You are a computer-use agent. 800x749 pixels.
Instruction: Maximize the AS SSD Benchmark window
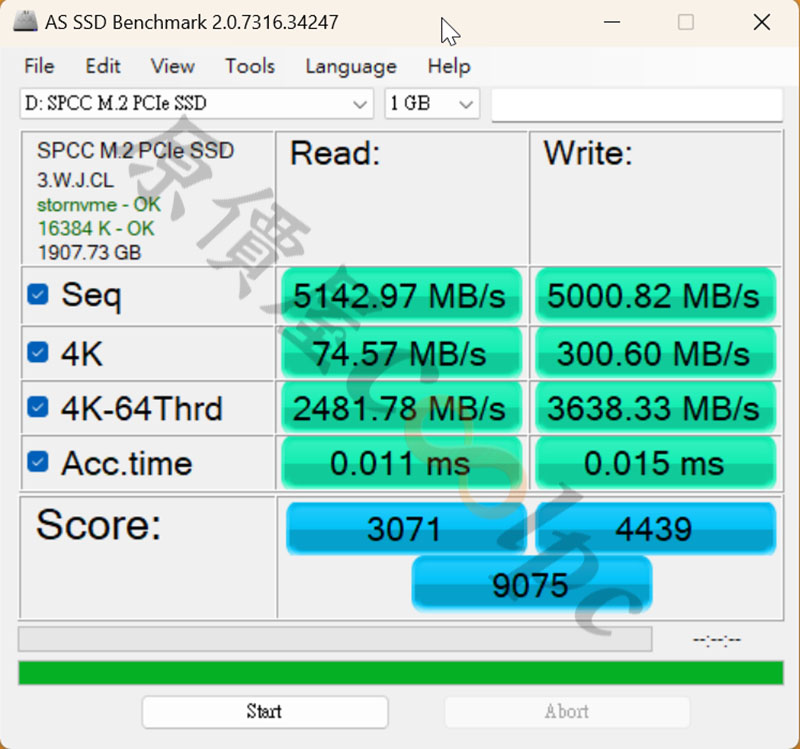point(685,22)
